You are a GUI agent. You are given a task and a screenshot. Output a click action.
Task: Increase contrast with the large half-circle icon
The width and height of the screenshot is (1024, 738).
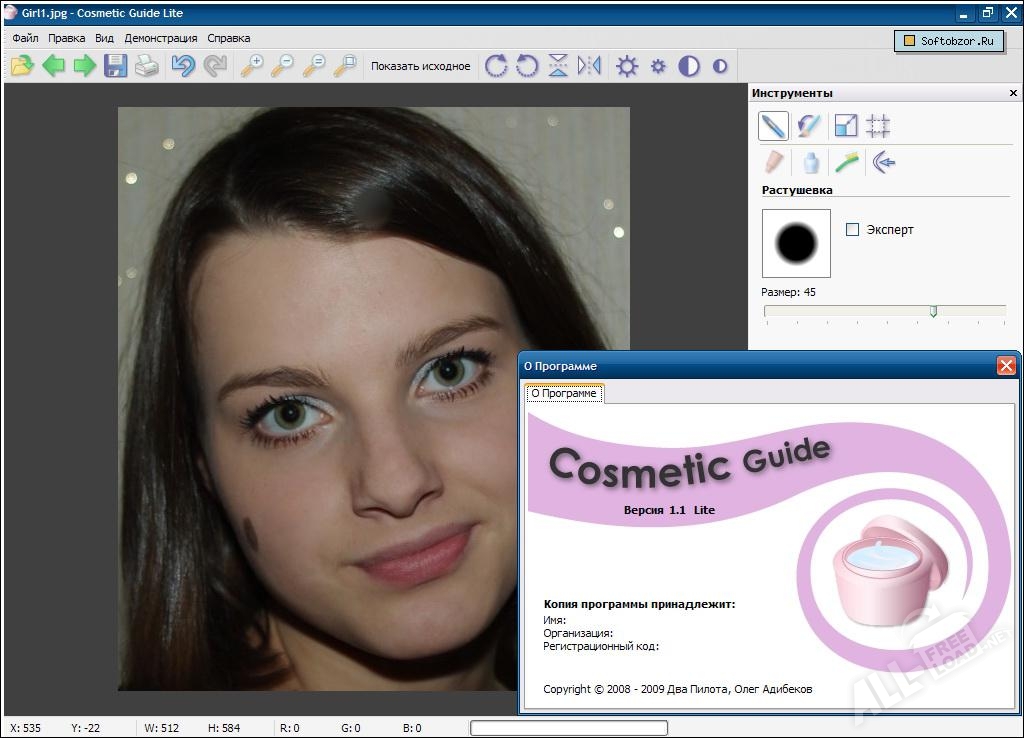coord(689,66)
